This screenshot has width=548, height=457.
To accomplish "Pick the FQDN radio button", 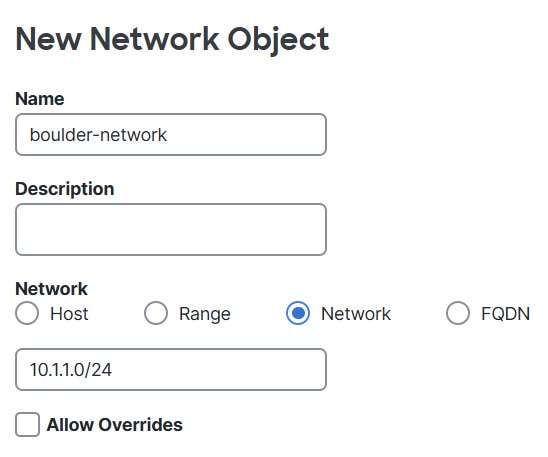I will point(458,313).
